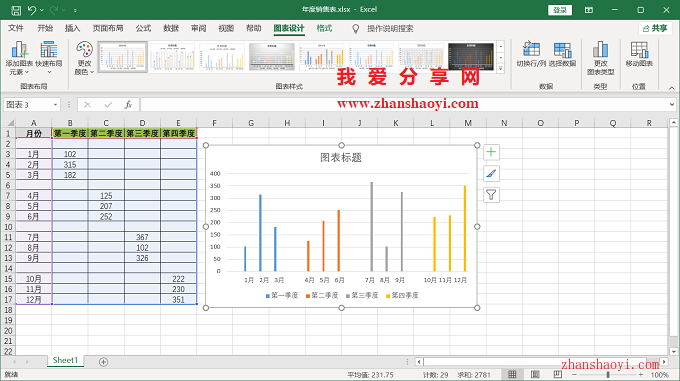Screen dimensions: 680x381
Task: Click the chart filters funnel button
Action: (x=491, y=195)
